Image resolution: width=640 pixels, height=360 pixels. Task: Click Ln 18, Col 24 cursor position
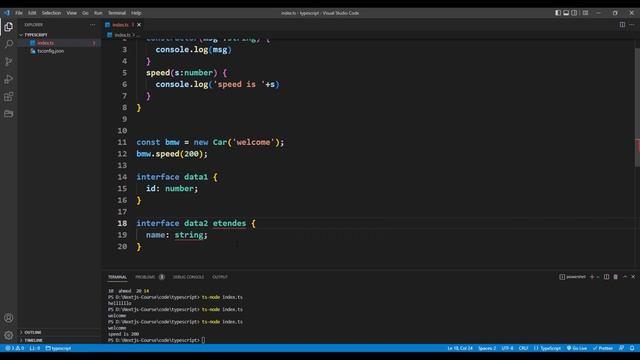click(x=460, y=348)
